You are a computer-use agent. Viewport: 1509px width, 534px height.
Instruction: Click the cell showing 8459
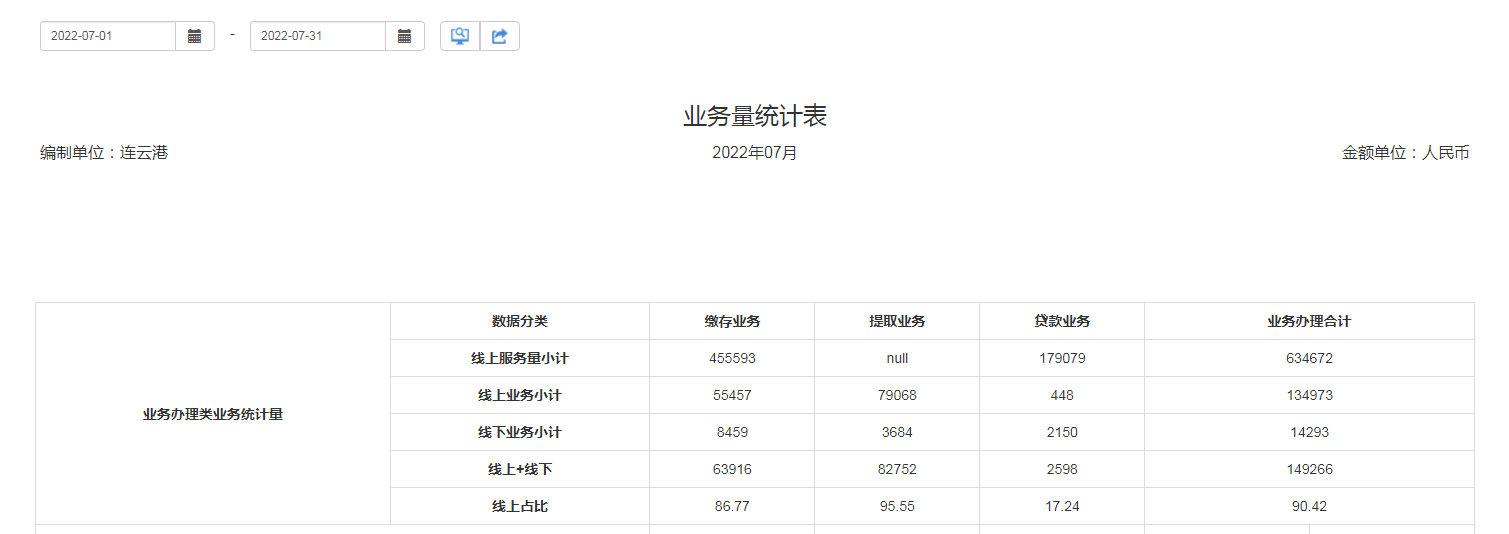tap(732, 432)
